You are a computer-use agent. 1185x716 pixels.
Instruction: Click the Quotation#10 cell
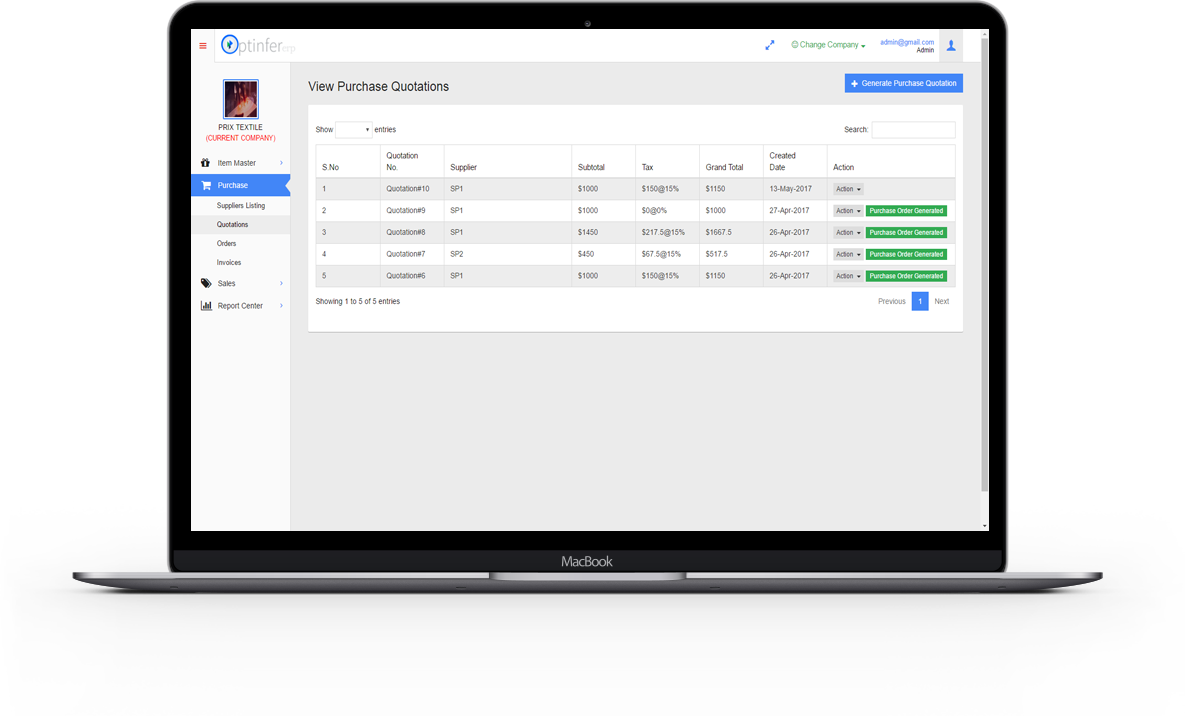coord(412,189)
